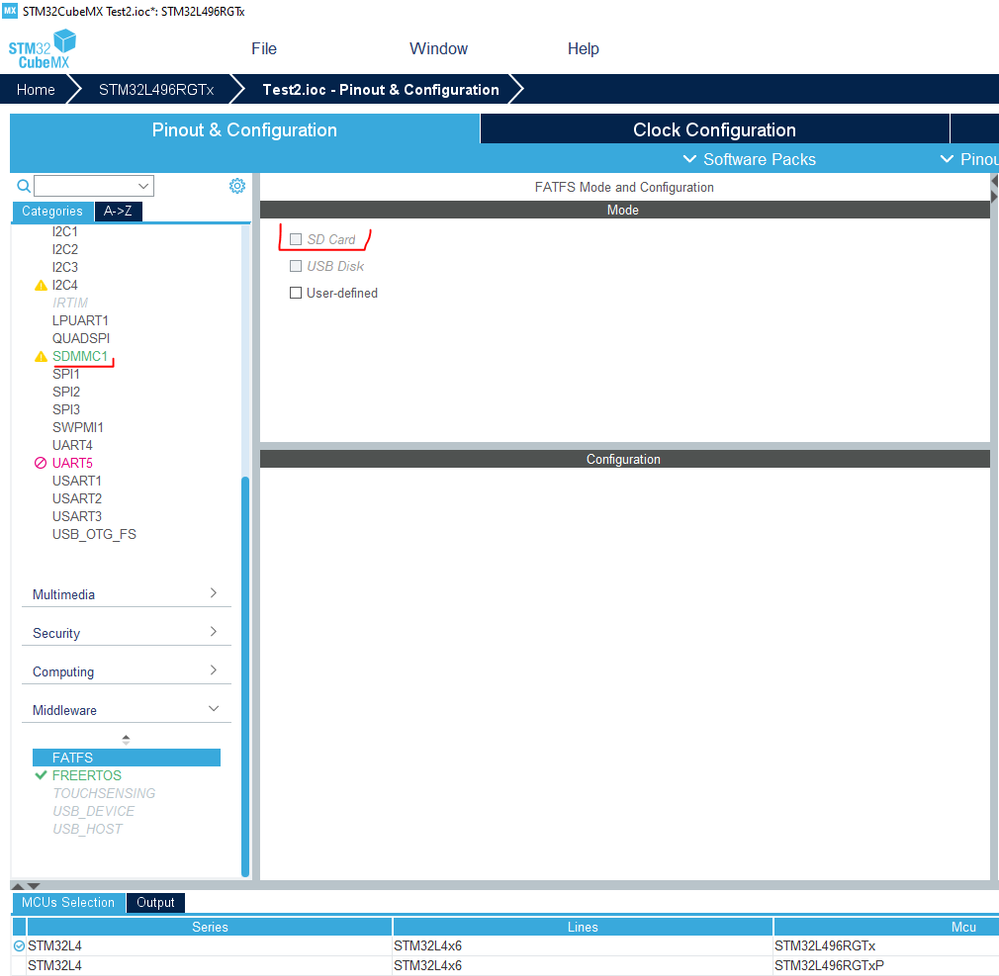The width and height of the screenshot is (999, 976).
Task: Enable the SD Card checkbox
Action: 296,239
